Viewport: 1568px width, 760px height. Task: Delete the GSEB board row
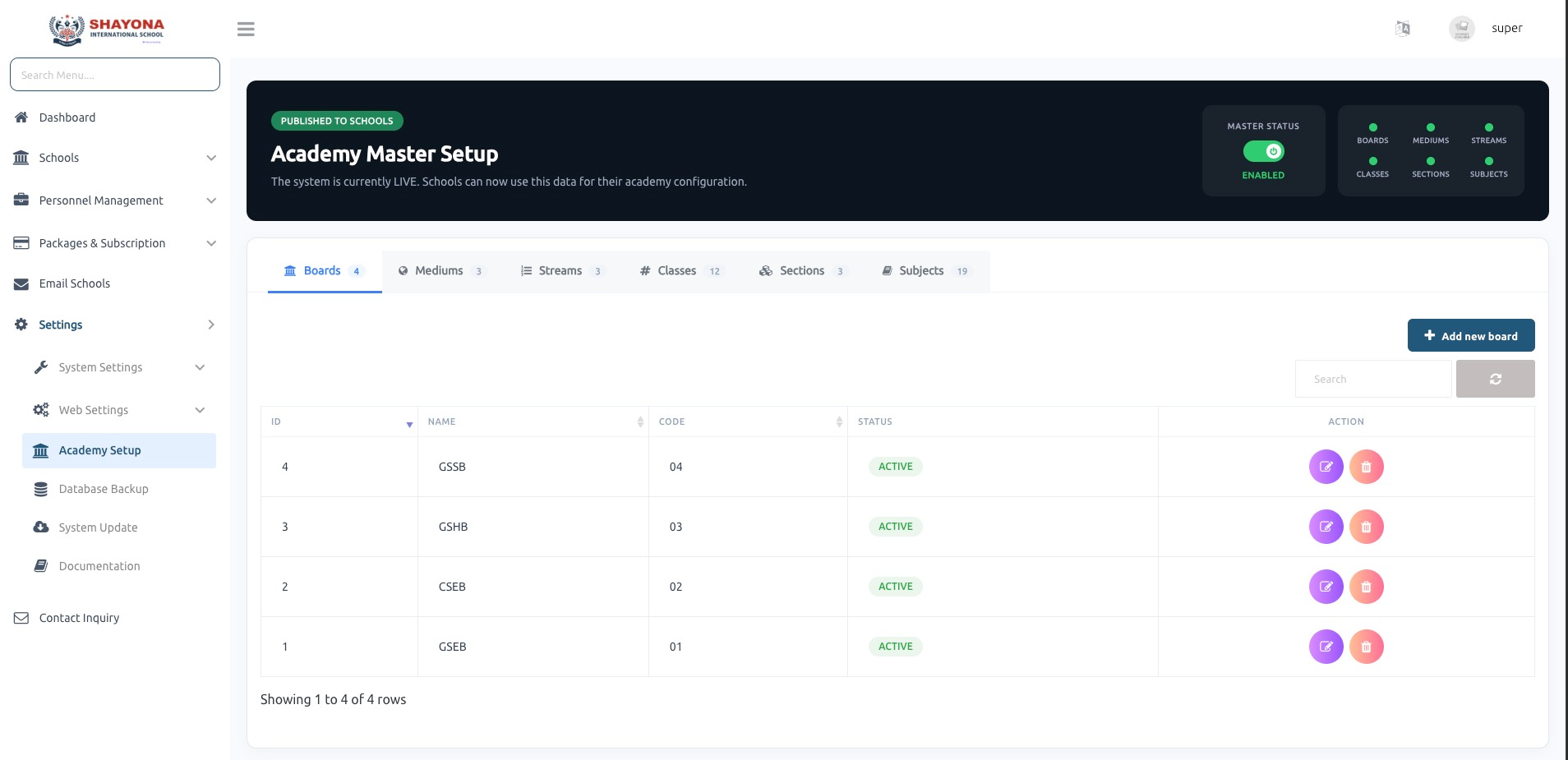click(x=1367, y=647)
